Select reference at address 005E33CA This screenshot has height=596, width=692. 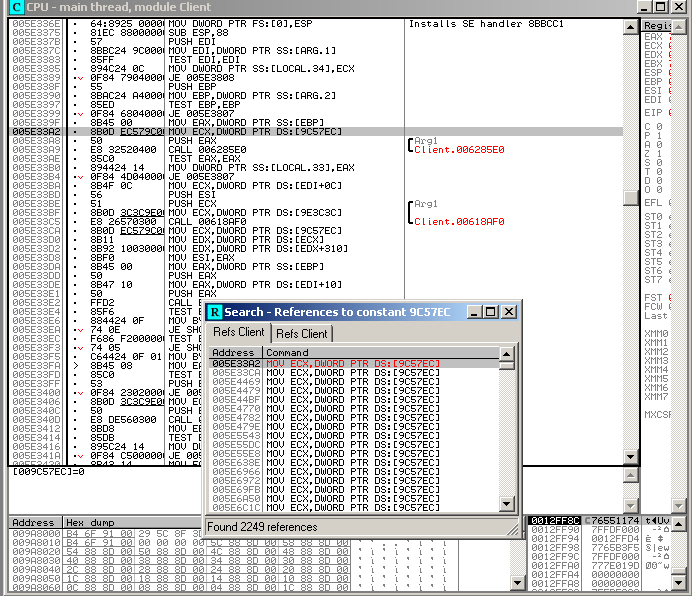coord(233,372)
